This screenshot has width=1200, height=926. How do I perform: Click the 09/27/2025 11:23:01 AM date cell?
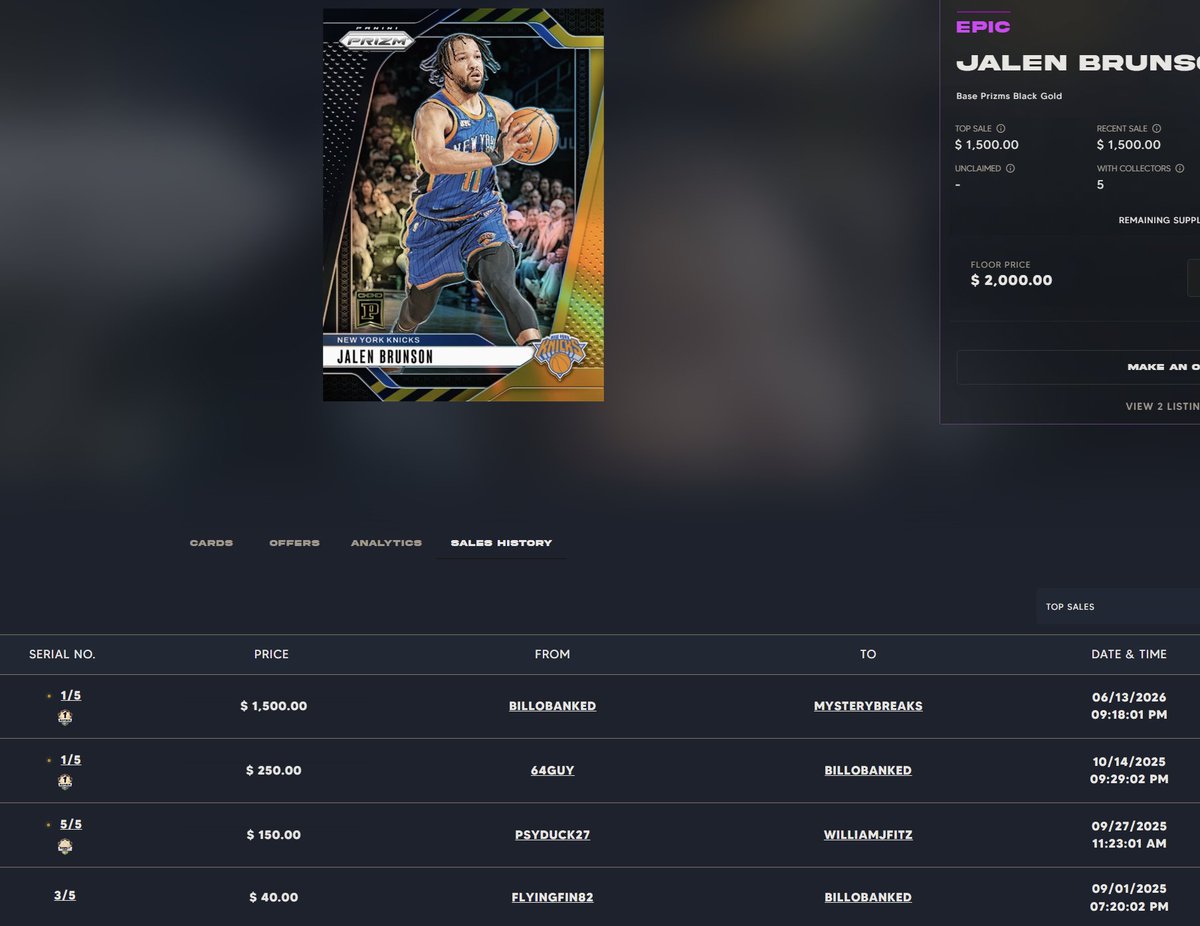point(1128,835)
